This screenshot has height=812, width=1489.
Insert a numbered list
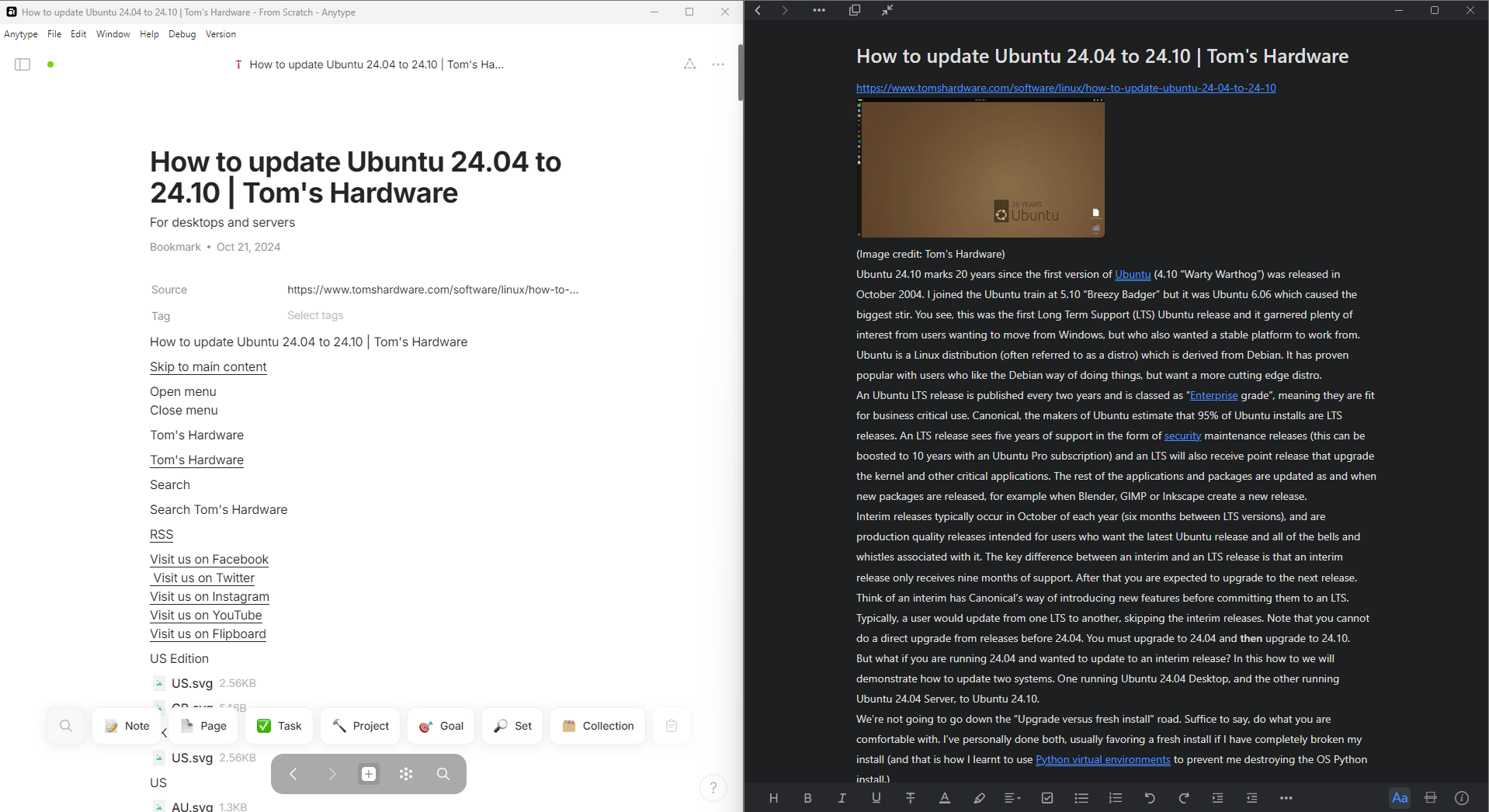coord(1116,798)
